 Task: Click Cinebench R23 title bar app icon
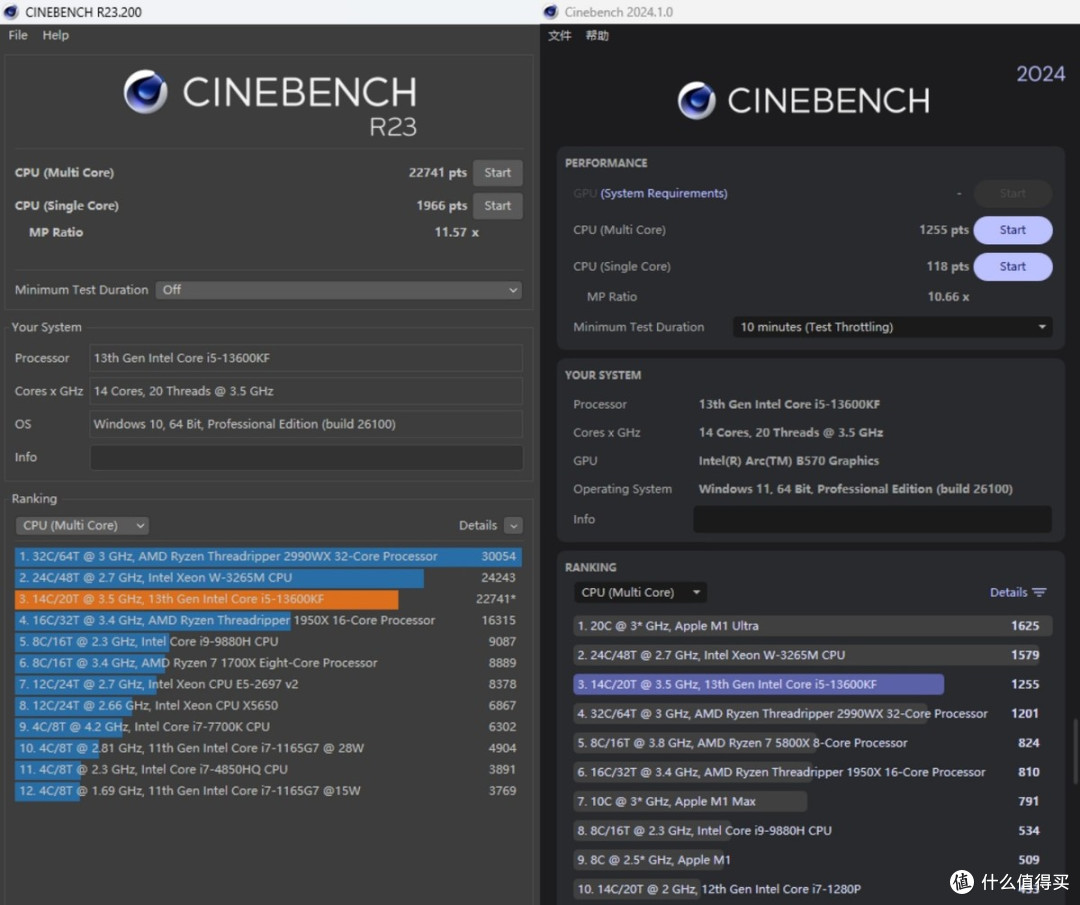pyautogui.click(x=10, y=12)
